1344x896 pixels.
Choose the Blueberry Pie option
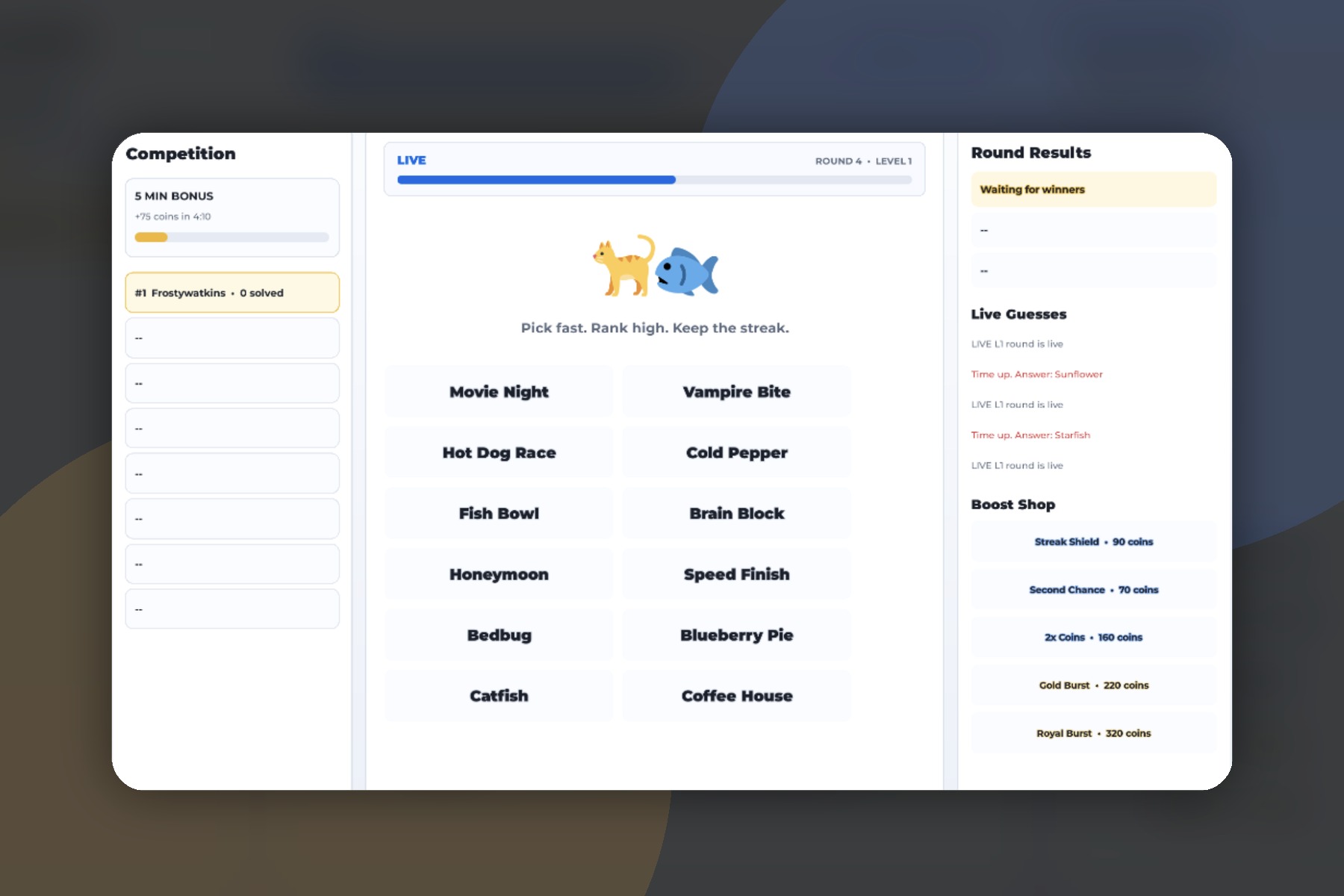[737, 635]
